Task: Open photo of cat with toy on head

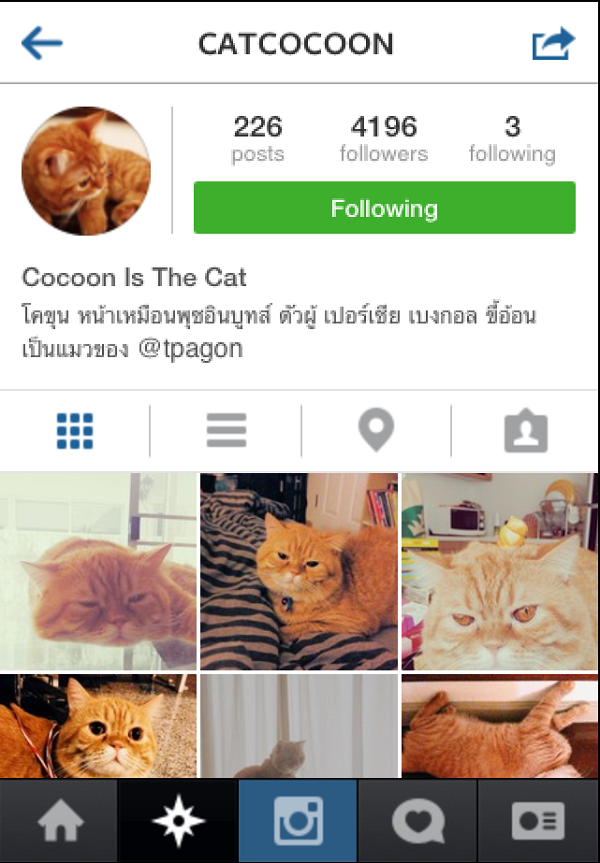Action: point(500,571)
